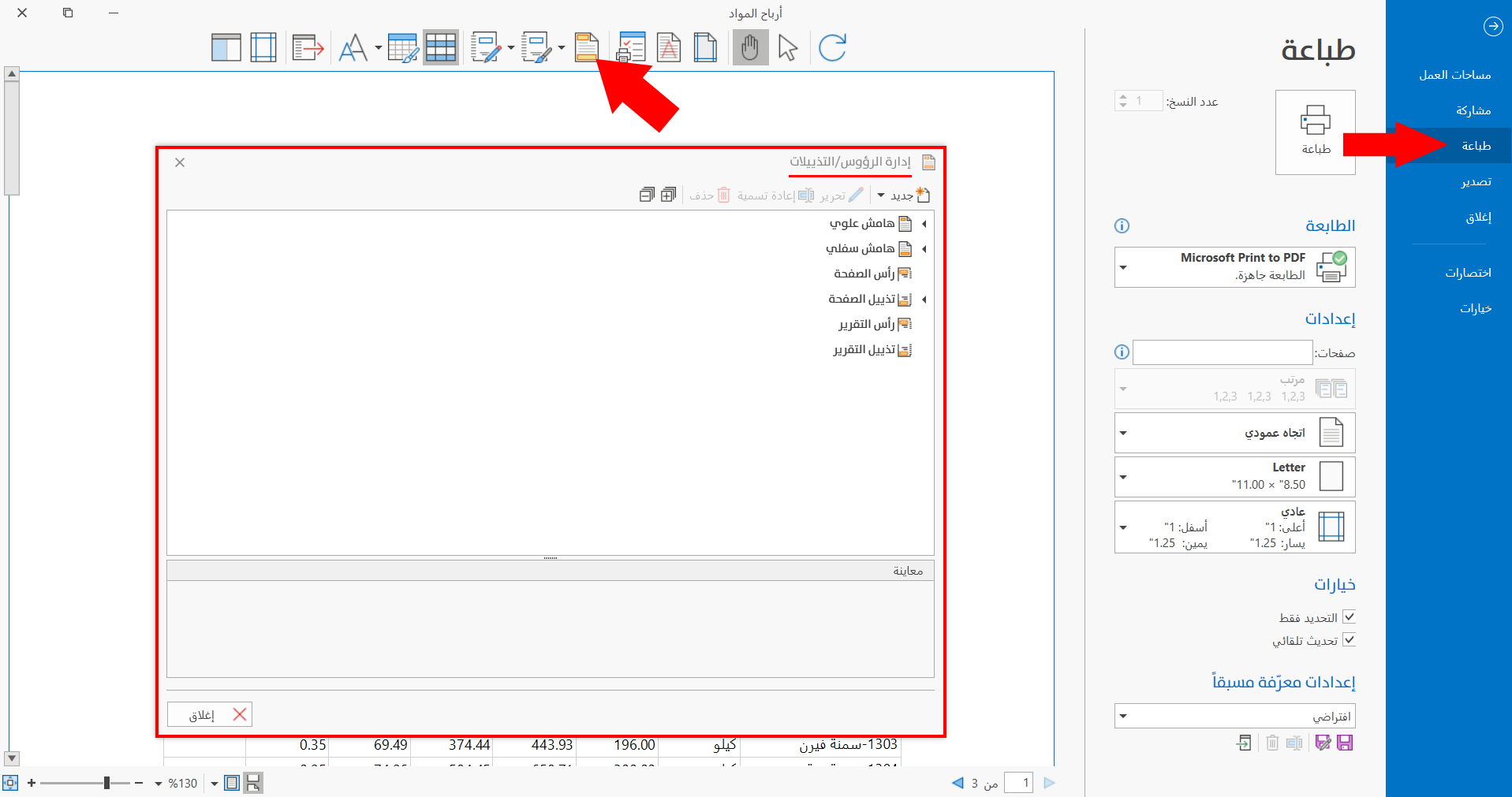Select 'اختصارات' in the sidebar

1468,273
